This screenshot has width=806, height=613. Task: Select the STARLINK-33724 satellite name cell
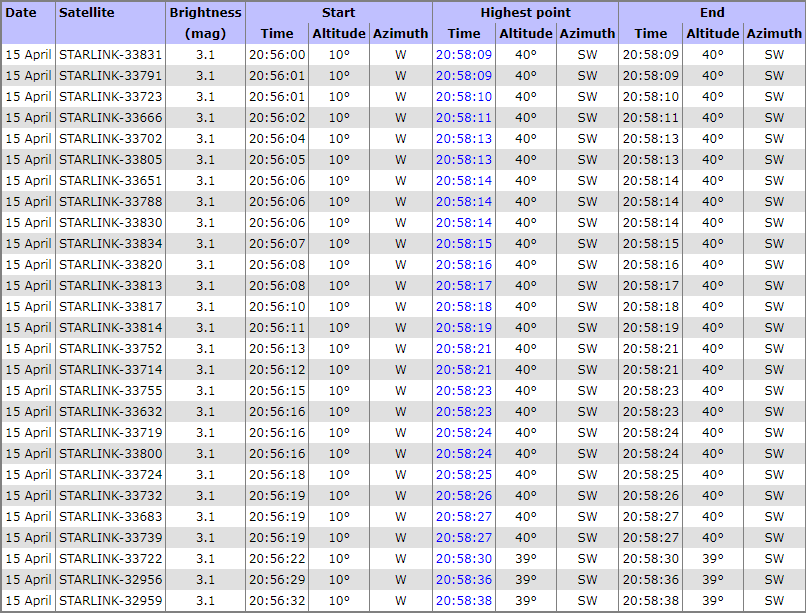(111, 475)
